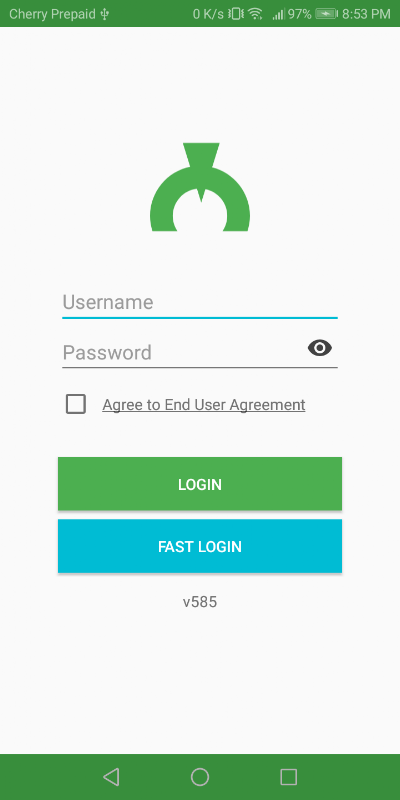The height and width of the screenshot is (800, 400).
Task: Tap the cellular signal strength icon
Action: click(x=278, y=14)
